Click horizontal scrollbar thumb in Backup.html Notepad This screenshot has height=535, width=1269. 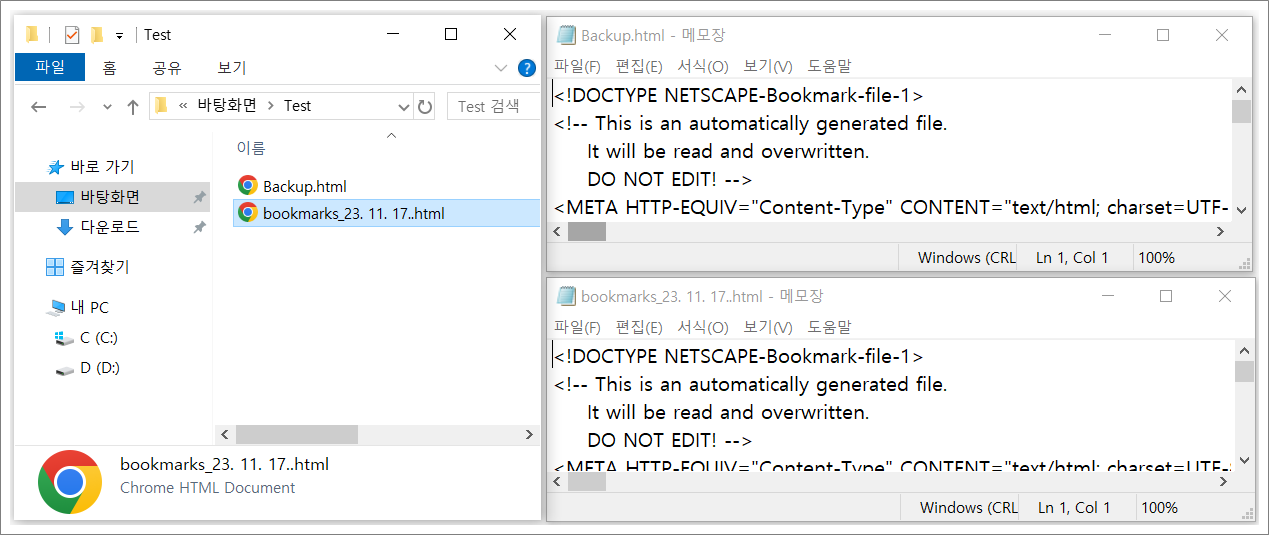click(x=586, y=231)
